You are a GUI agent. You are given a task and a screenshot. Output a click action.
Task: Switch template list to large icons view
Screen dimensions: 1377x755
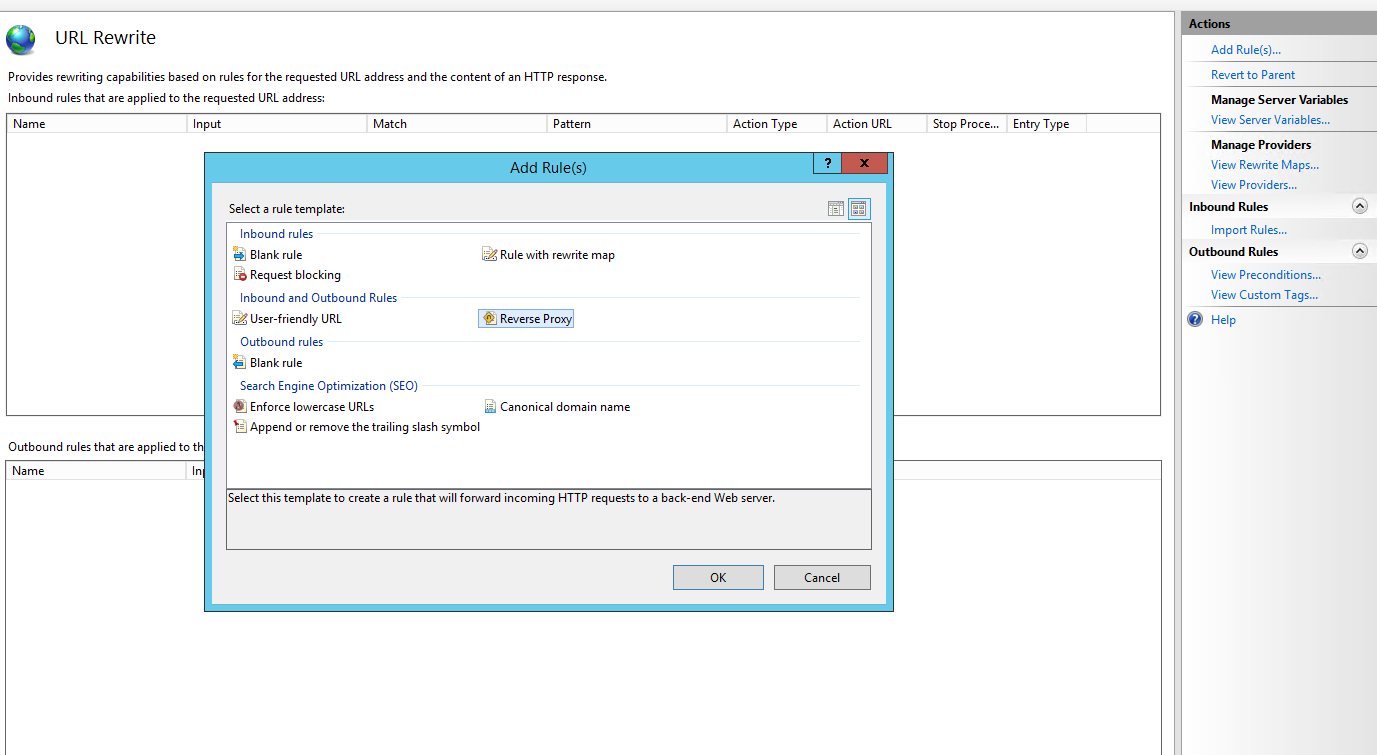[859, 208]
